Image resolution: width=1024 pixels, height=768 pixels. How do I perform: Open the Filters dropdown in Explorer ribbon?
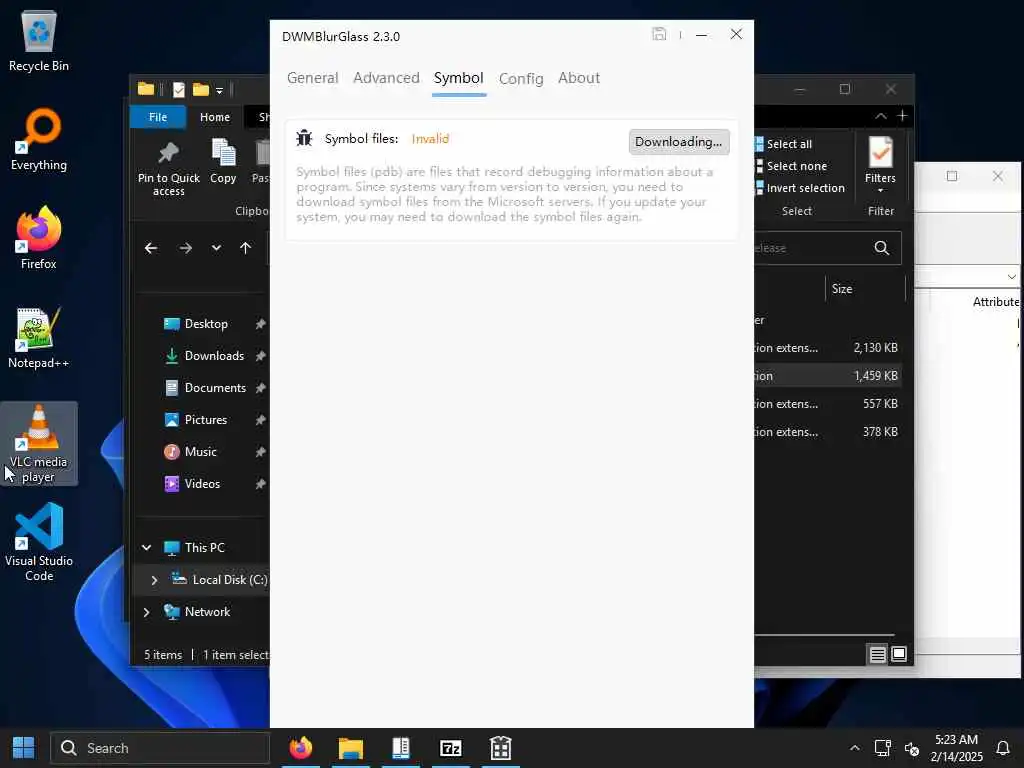click(x=880, y=165)
